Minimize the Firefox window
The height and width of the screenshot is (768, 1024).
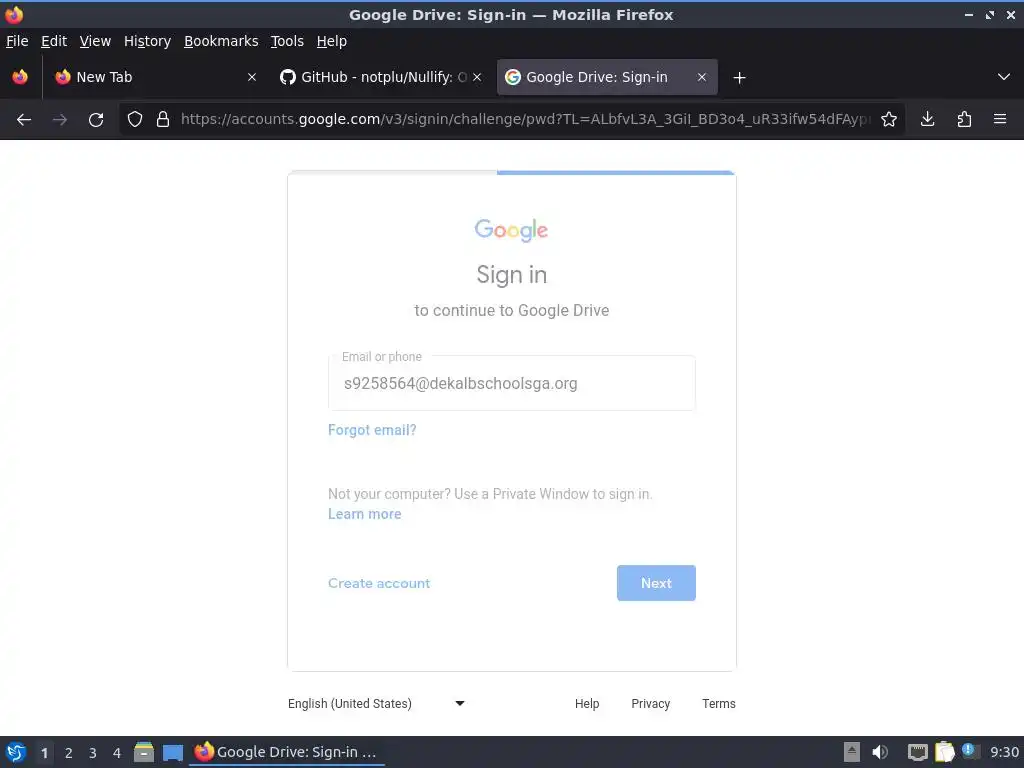[968, 14]
